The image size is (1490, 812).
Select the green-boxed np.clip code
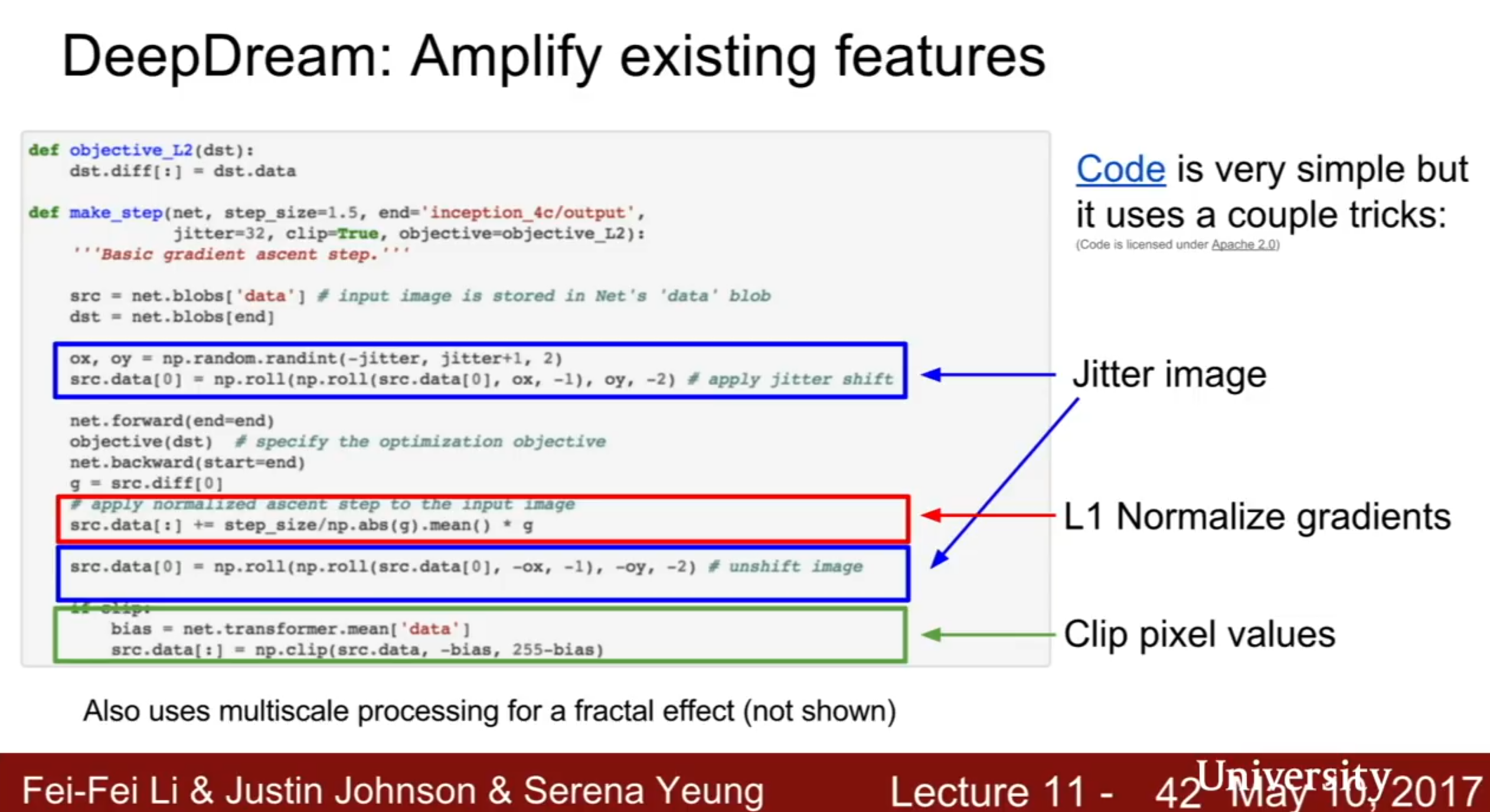(480, 635)
